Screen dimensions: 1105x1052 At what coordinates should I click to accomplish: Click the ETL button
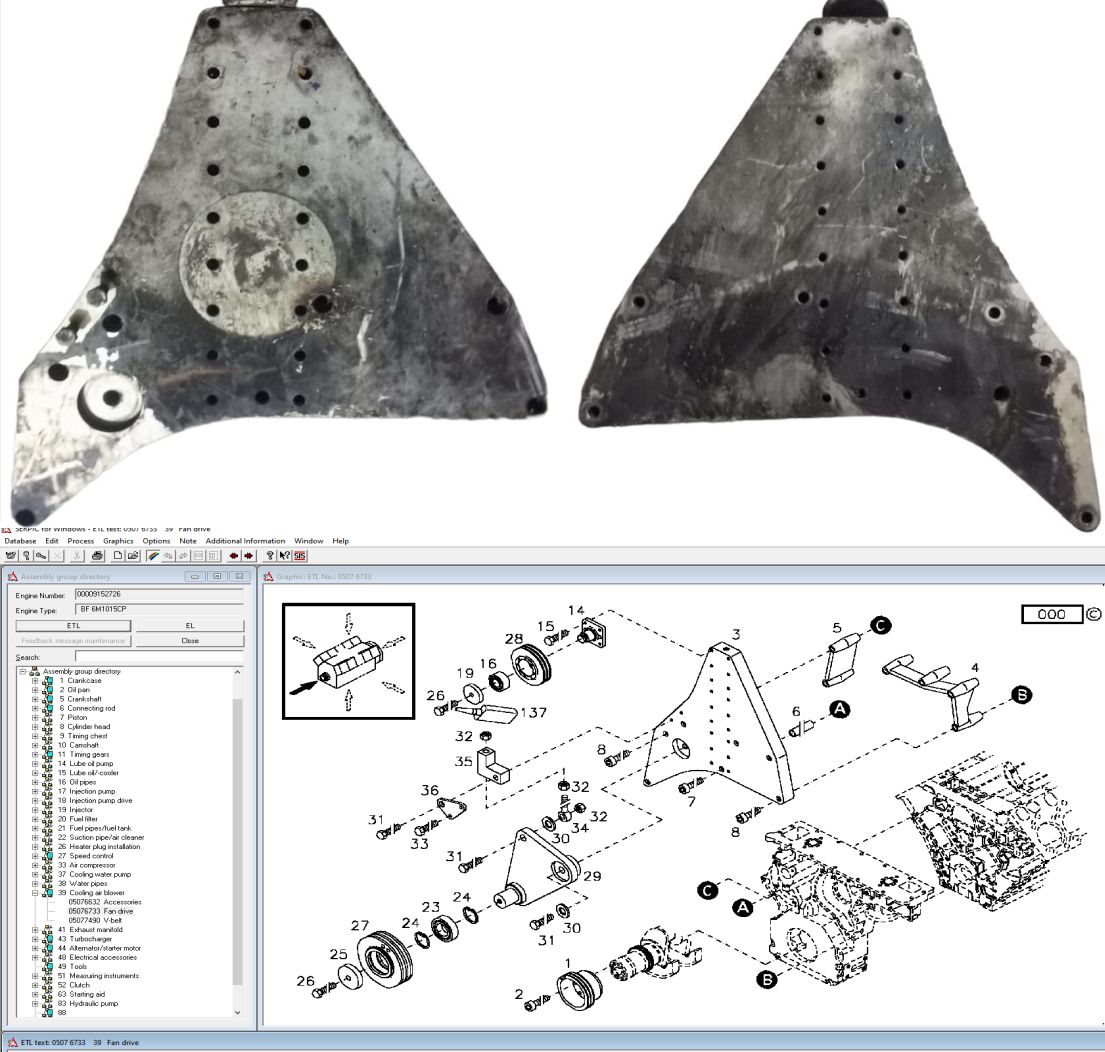(73, 626)
